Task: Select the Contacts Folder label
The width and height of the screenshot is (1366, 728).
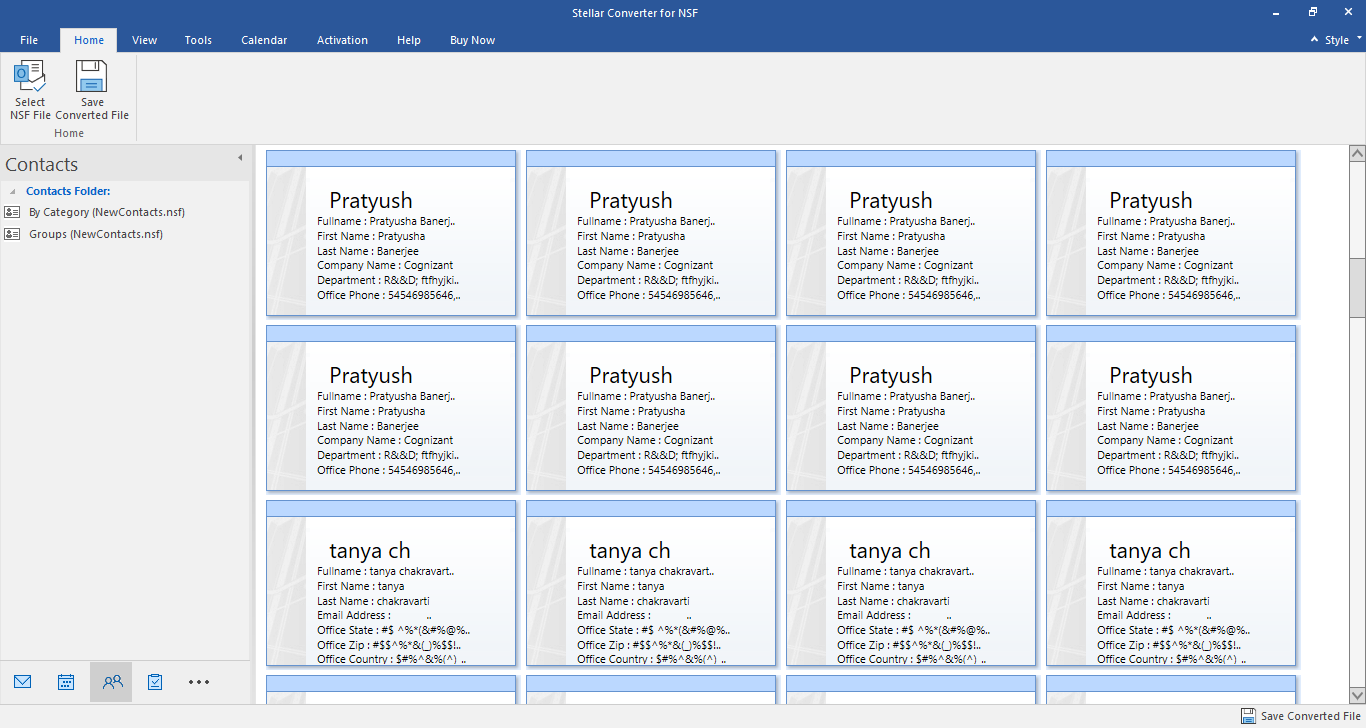Action: coord(68,191)
